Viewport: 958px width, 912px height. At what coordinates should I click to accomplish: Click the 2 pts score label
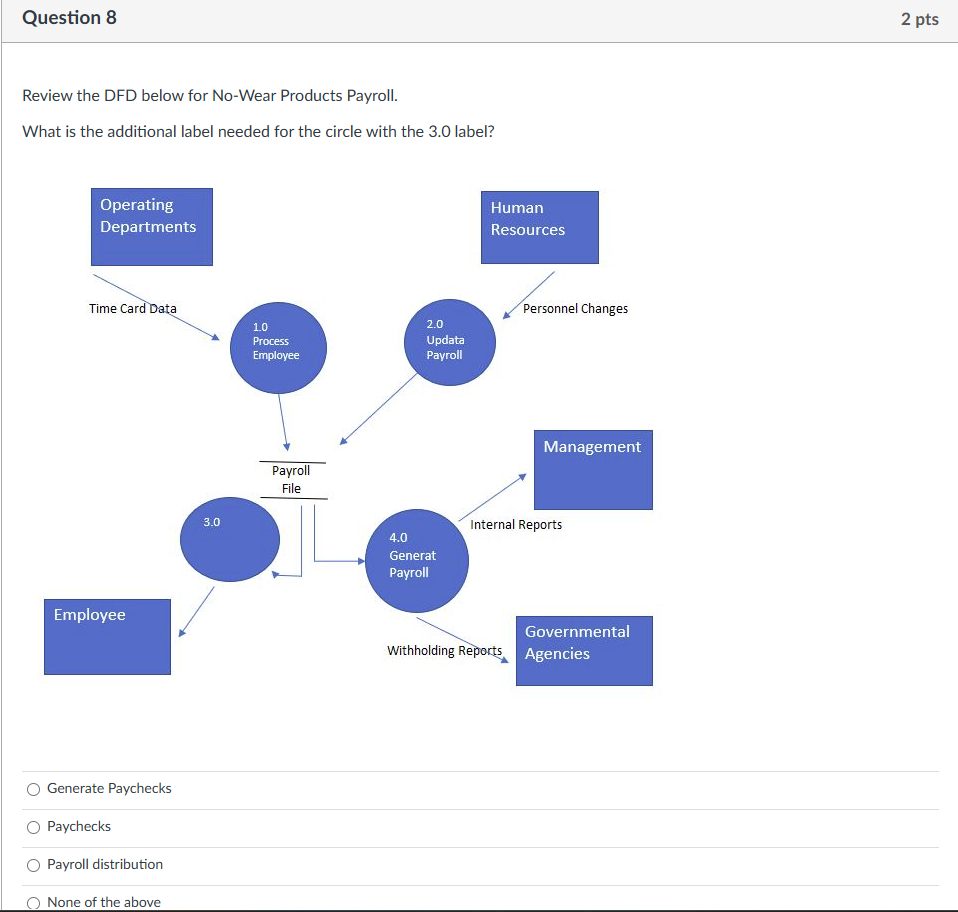[920, 19]
